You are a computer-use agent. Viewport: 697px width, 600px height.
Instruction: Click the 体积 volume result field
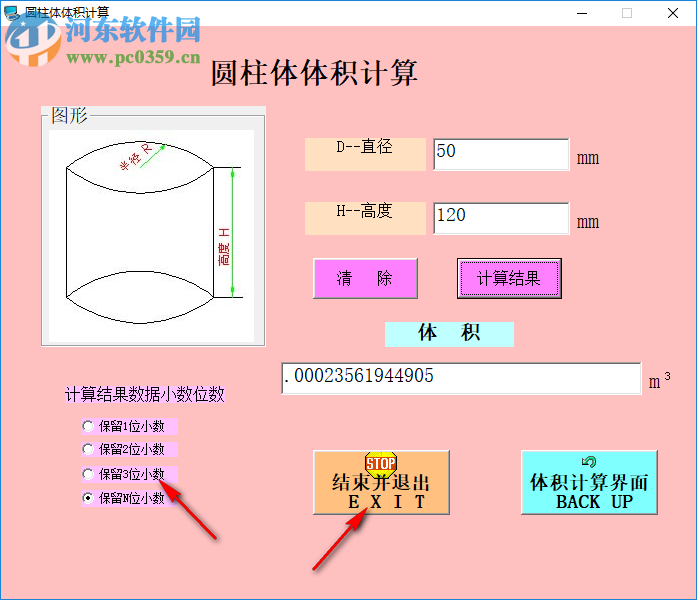pos(461,378)
